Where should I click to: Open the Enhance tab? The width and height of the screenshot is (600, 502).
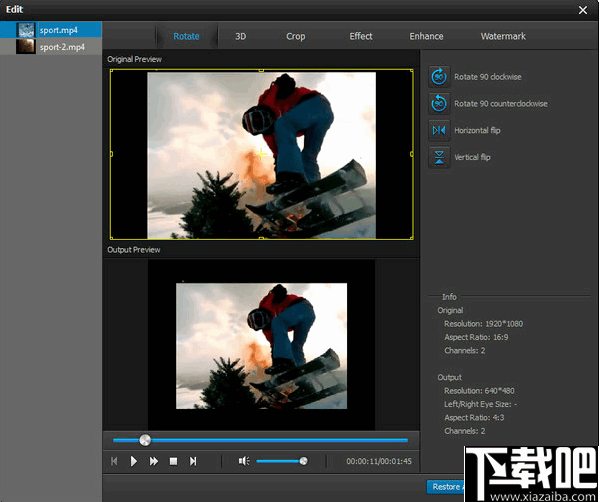(x=426, y=36)
